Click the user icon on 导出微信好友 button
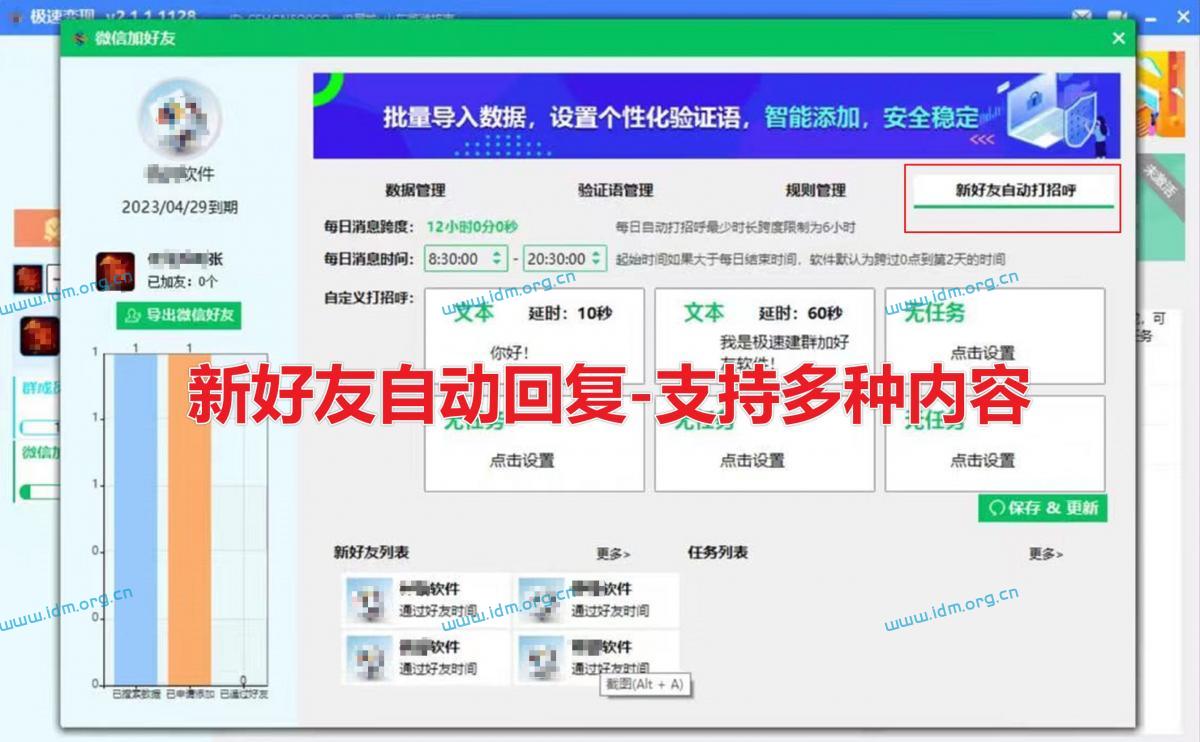The width and height of the screenshot is (1200, 742). (x=133, y=315)
